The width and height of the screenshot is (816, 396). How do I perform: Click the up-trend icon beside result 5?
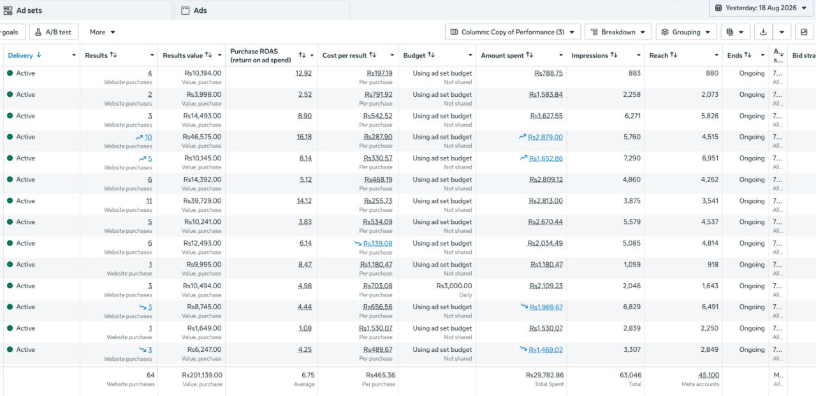click(142, 159)
